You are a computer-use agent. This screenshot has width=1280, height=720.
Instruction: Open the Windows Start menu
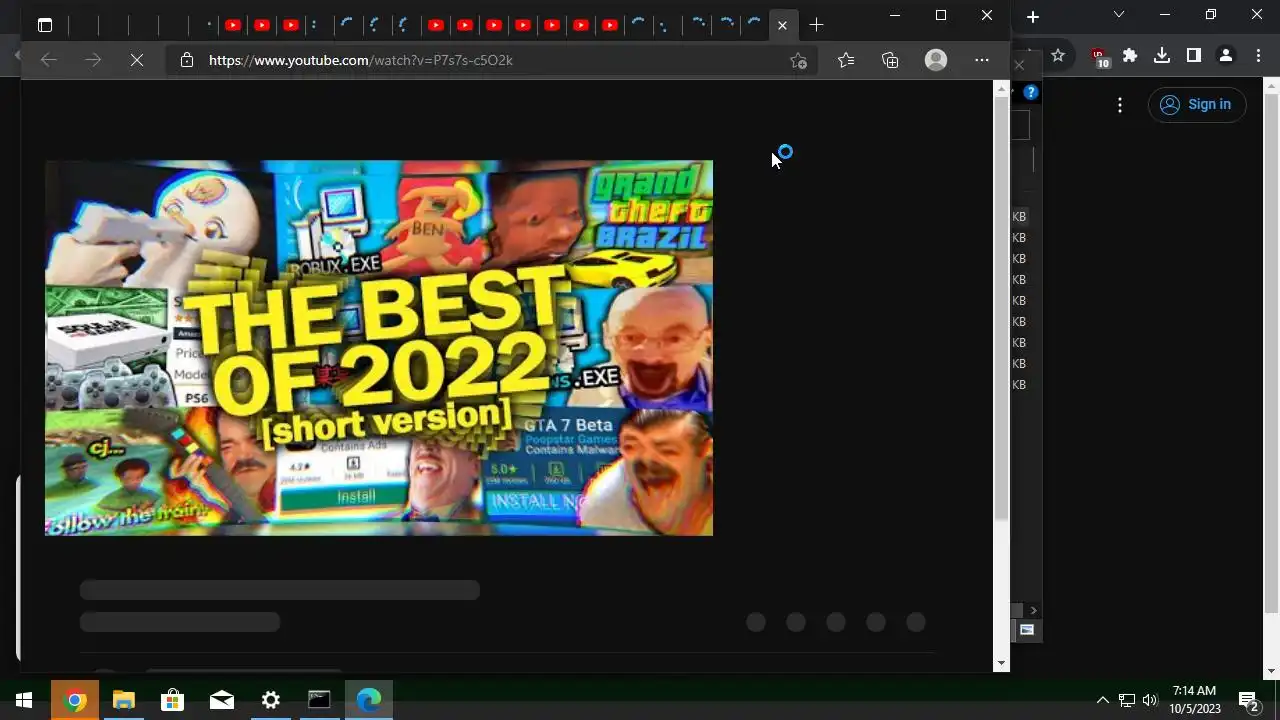tap(24, 700)
